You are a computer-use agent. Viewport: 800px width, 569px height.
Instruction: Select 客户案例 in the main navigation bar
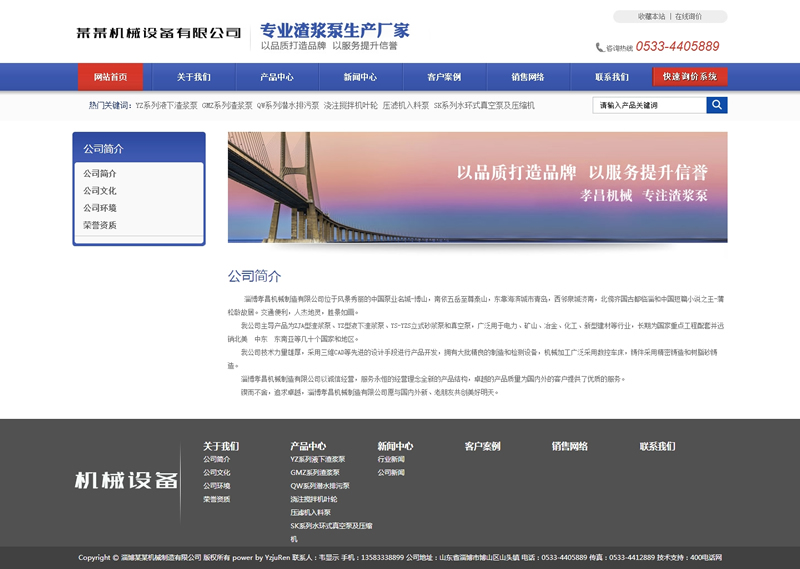[444, 77]
